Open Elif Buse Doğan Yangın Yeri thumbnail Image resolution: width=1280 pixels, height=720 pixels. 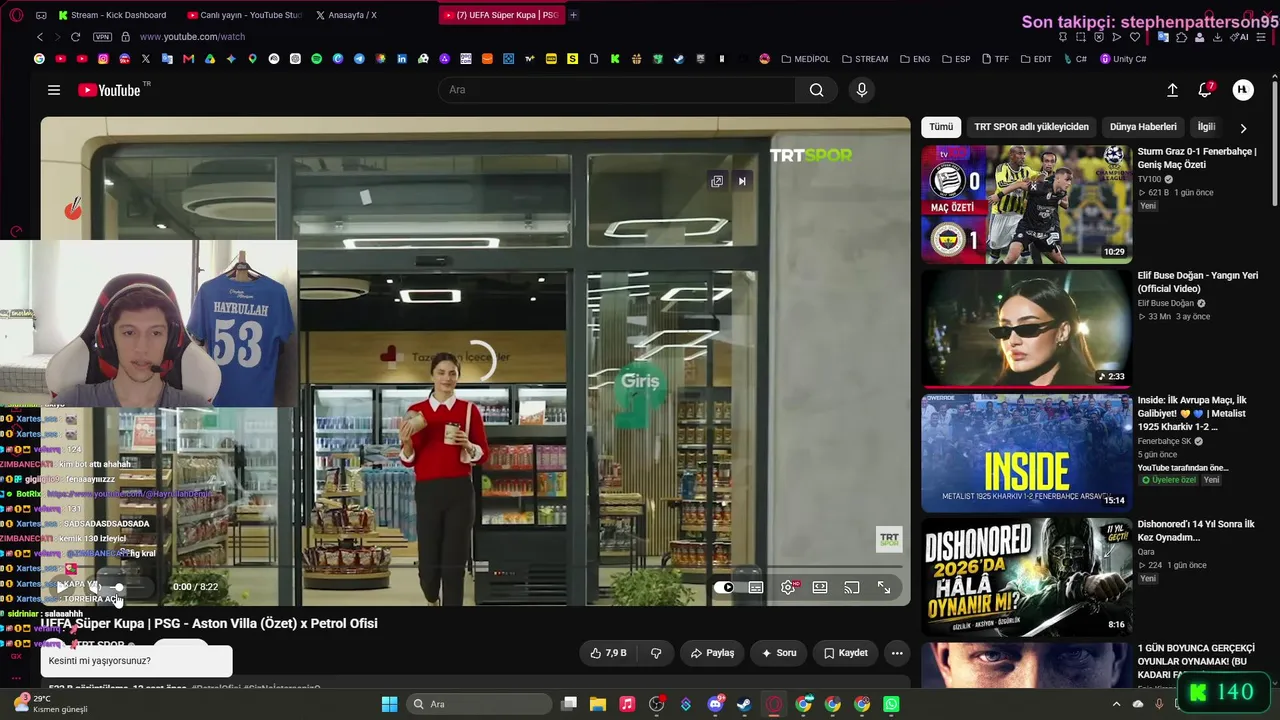click(1026, 328)
